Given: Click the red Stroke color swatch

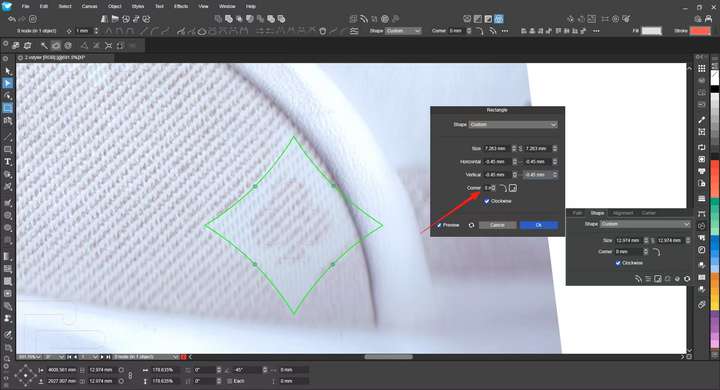Looking at the screenshot, I should [x=700, y=31].
